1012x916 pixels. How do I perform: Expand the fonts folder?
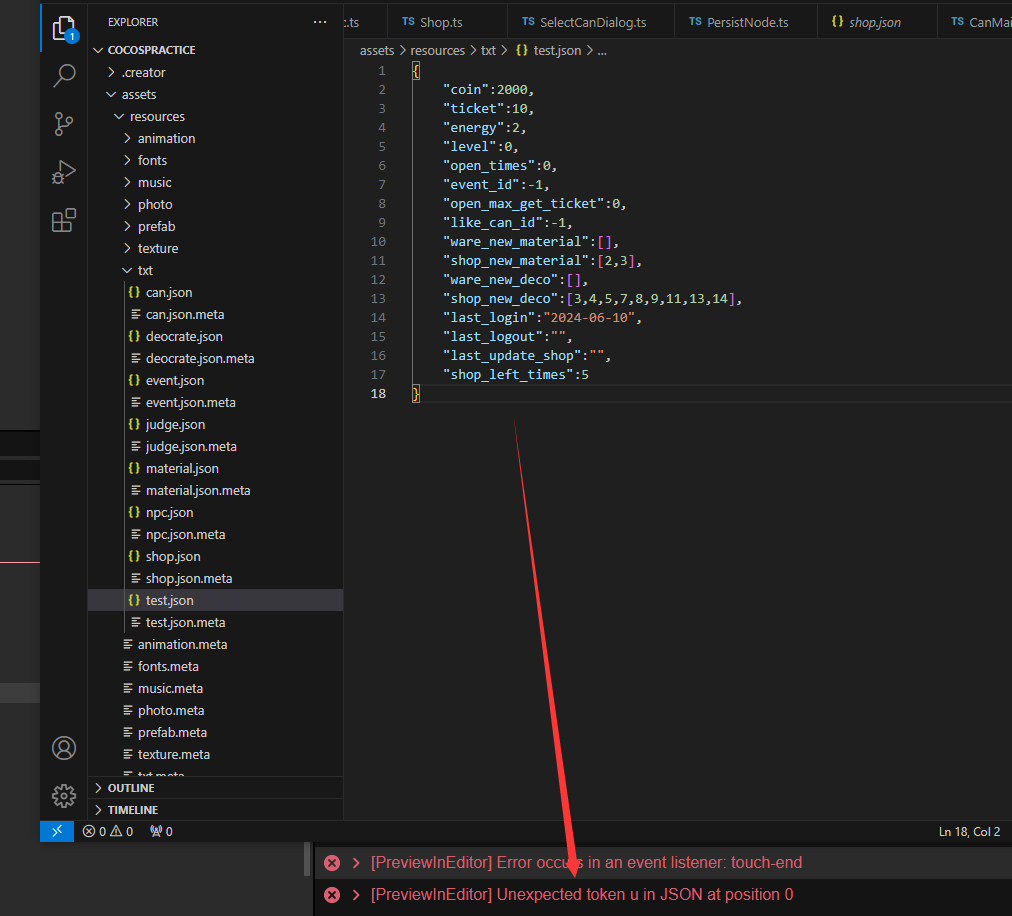click(x=127, y=160)
